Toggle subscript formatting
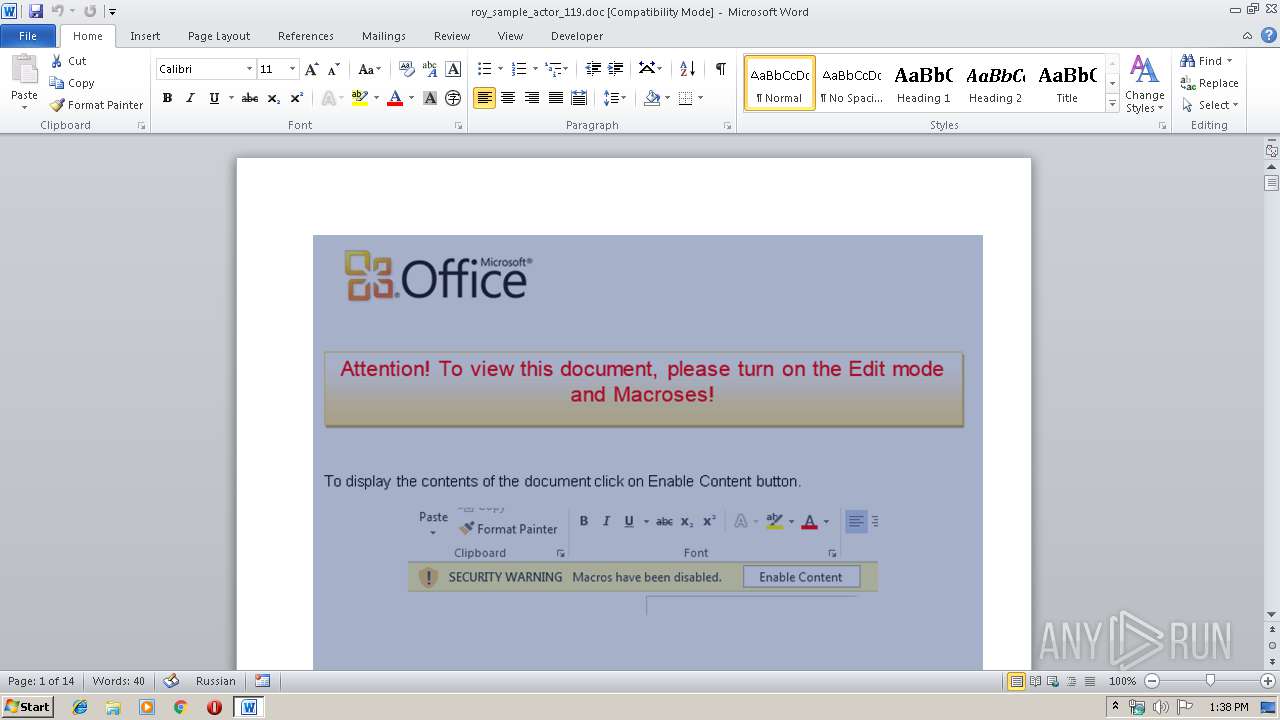This screenshot has height=720, width=1280. [x=273, y=98]
